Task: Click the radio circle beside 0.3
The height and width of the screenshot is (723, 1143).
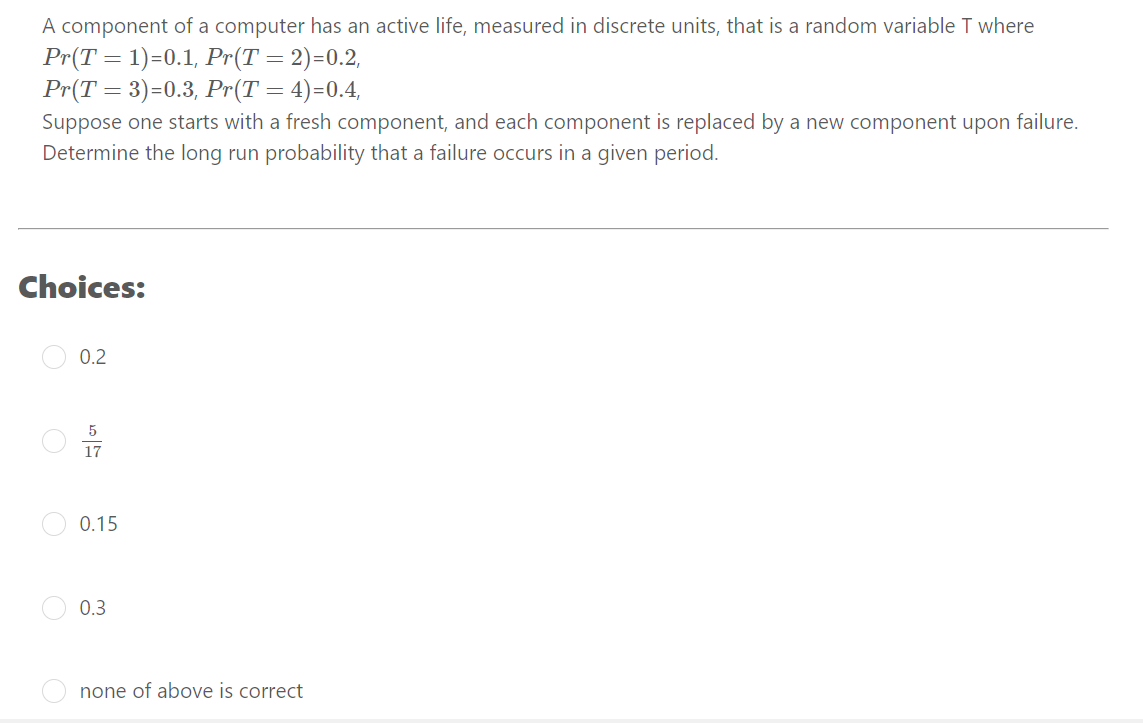Action: coord(54,607)
